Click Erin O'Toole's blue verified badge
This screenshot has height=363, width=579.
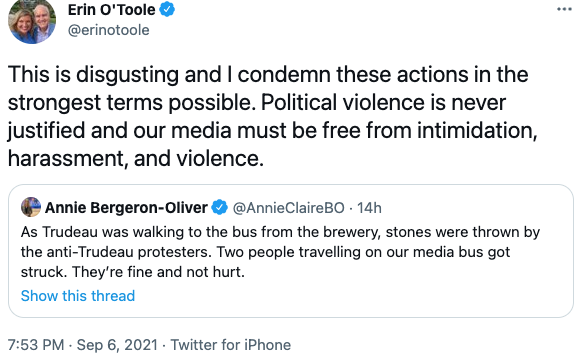(167, 9)
